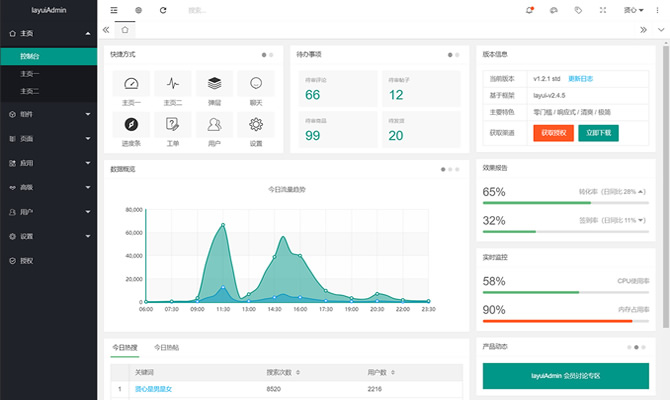Viewport: 670px width, 400px height.
Task: Click the globe website icon in header
Action: (x=138, y=10)
